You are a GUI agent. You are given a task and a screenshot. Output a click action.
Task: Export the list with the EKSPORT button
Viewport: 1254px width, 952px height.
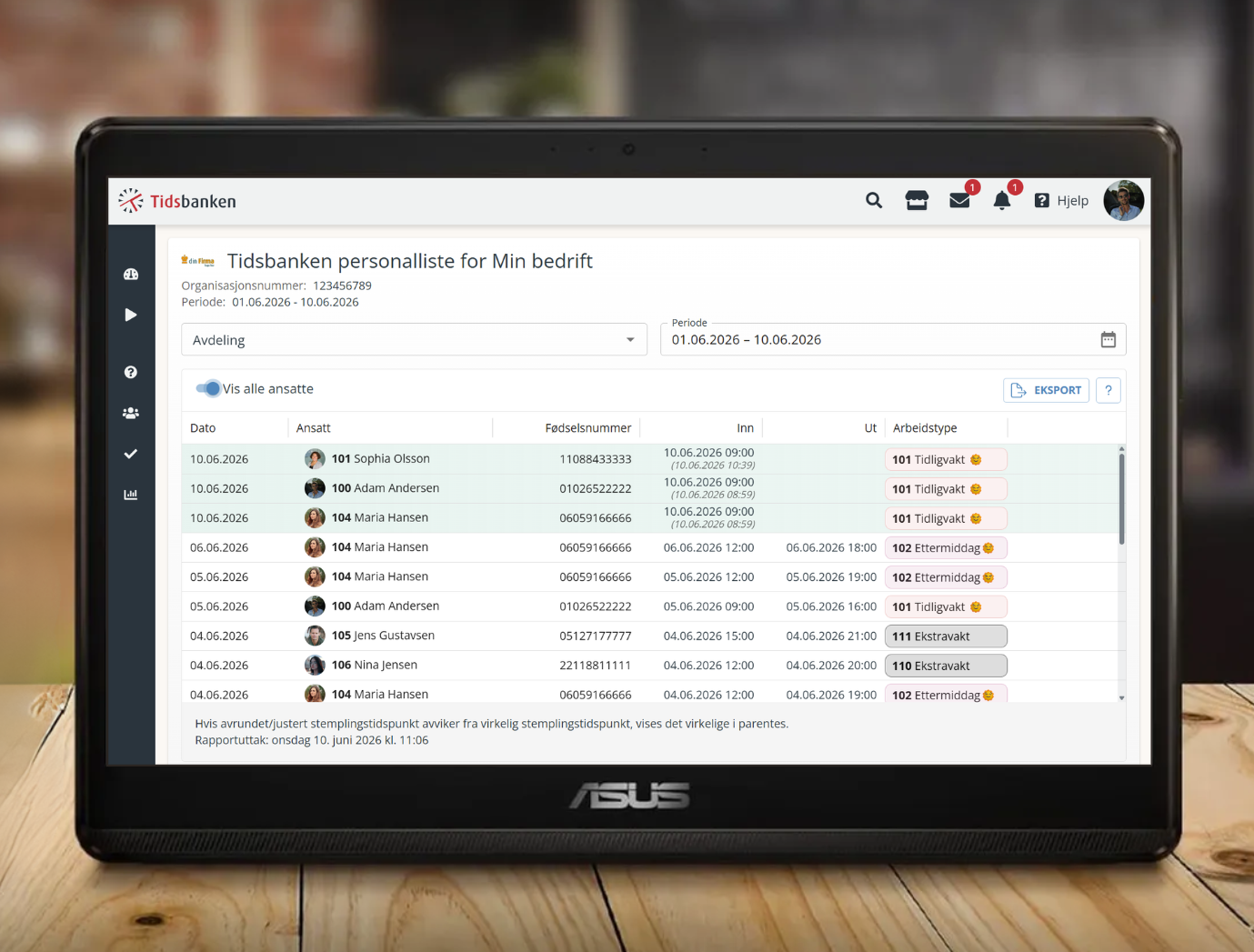point(1046,390)
